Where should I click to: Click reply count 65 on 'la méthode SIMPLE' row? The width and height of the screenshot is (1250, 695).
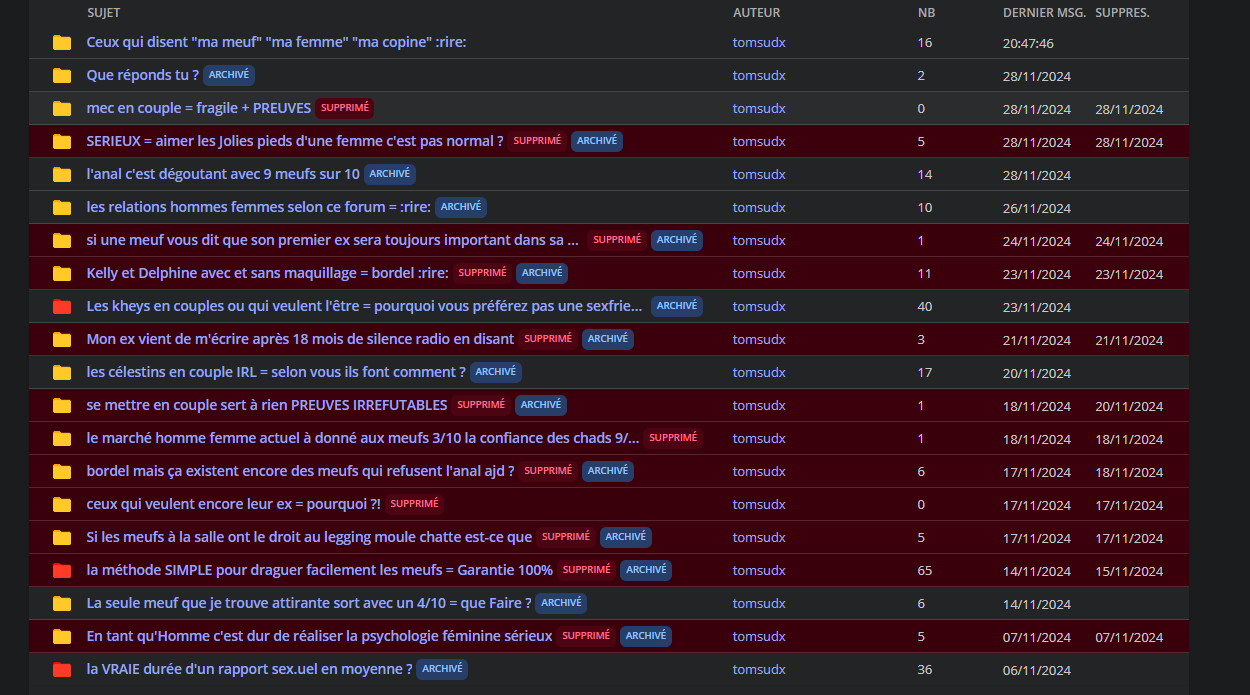925,570
